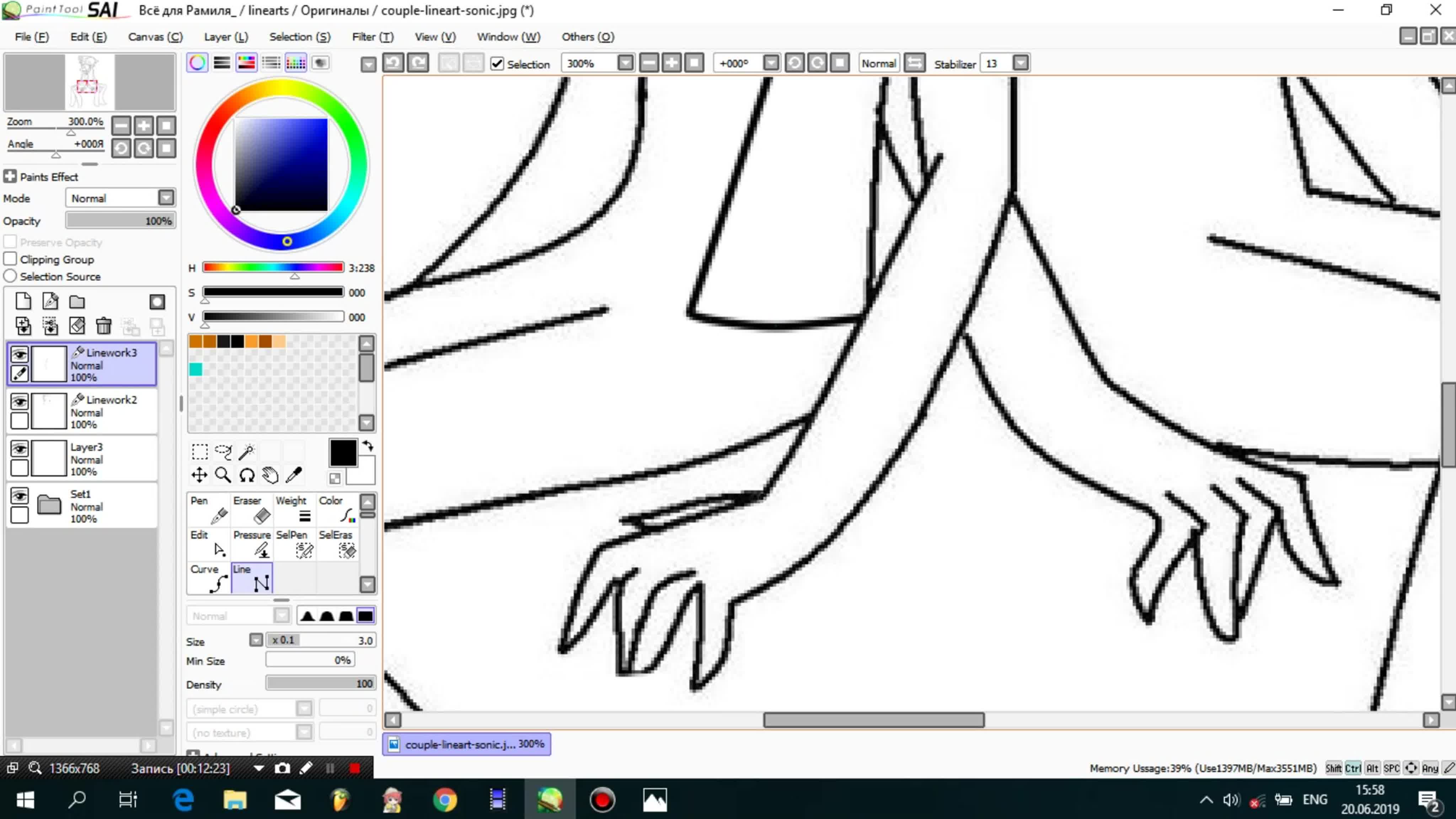Reset the zoom in navigator panel

click(166, 125)
